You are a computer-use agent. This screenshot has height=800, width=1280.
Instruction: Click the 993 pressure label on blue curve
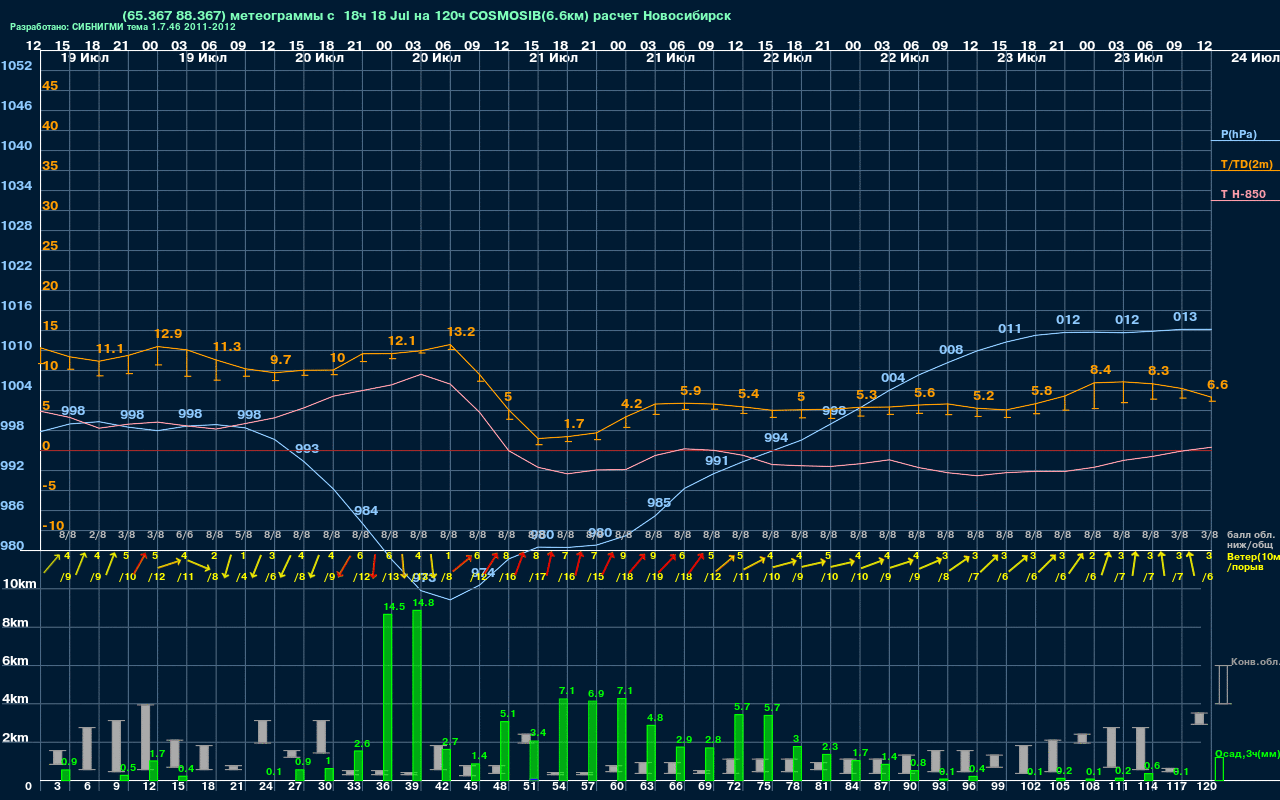(x=307, y=449)
